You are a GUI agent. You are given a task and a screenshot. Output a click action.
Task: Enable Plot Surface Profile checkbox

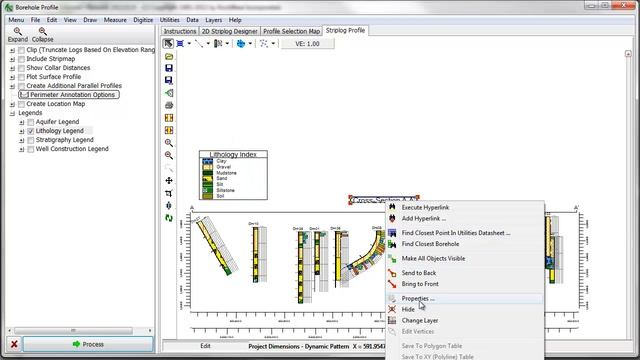pyautogui.click(x=22, y=77)
